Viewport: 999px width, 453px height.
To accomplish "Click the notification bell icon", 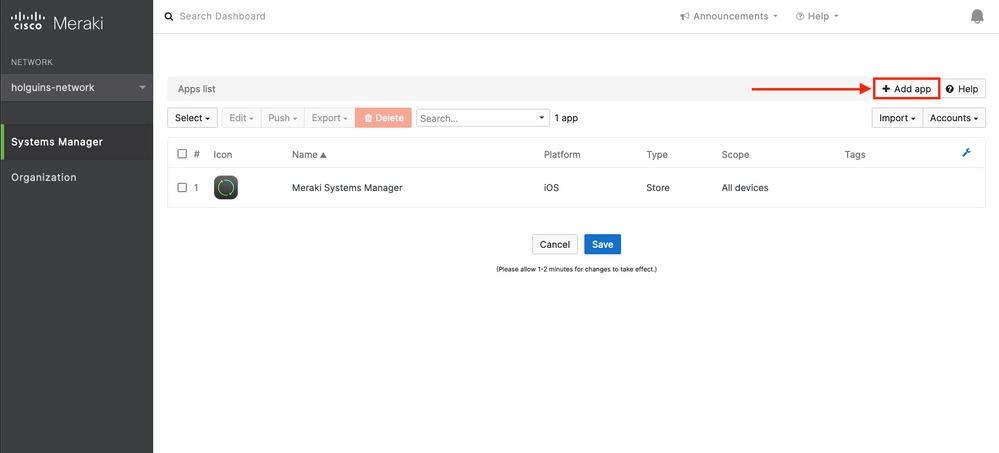I will point(977,17).
